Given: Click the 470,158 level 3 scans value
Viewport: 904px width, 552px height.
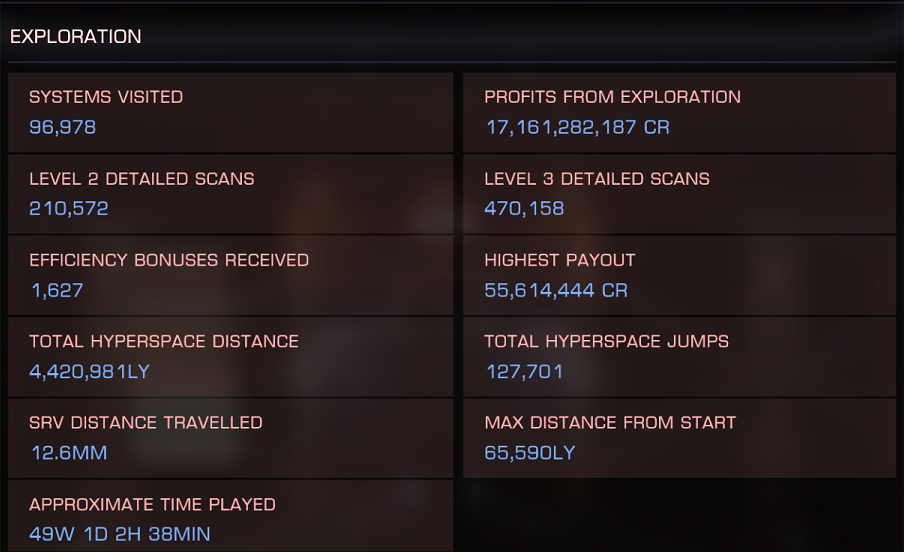Looking at the screenshot, I should point(524,208).
